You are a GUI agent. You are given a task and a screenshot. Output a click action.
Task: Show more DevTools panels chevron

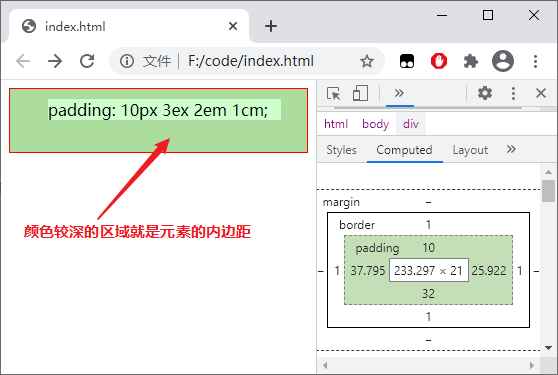(399, 93)
